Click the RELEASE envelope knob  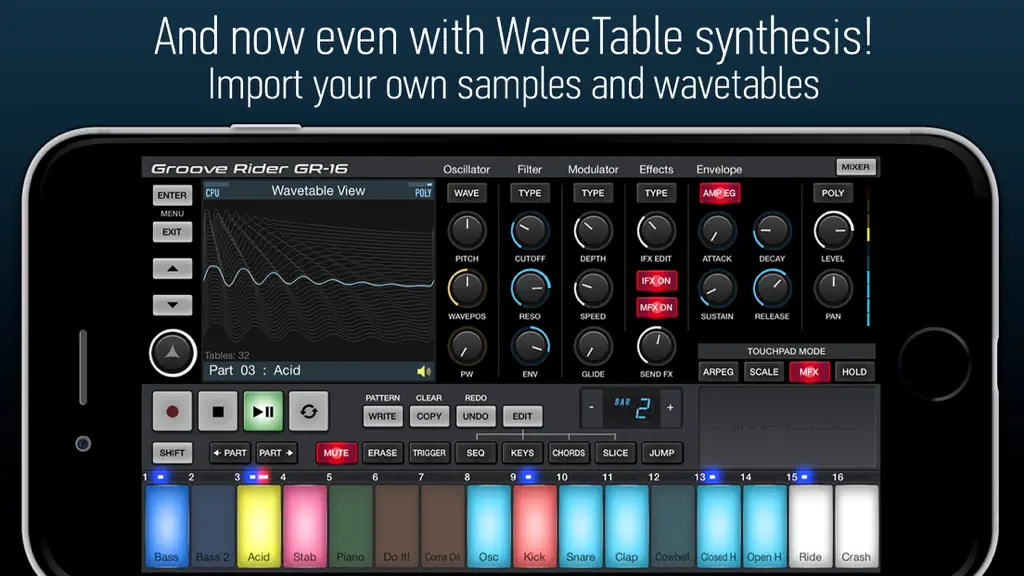(772, 289)
